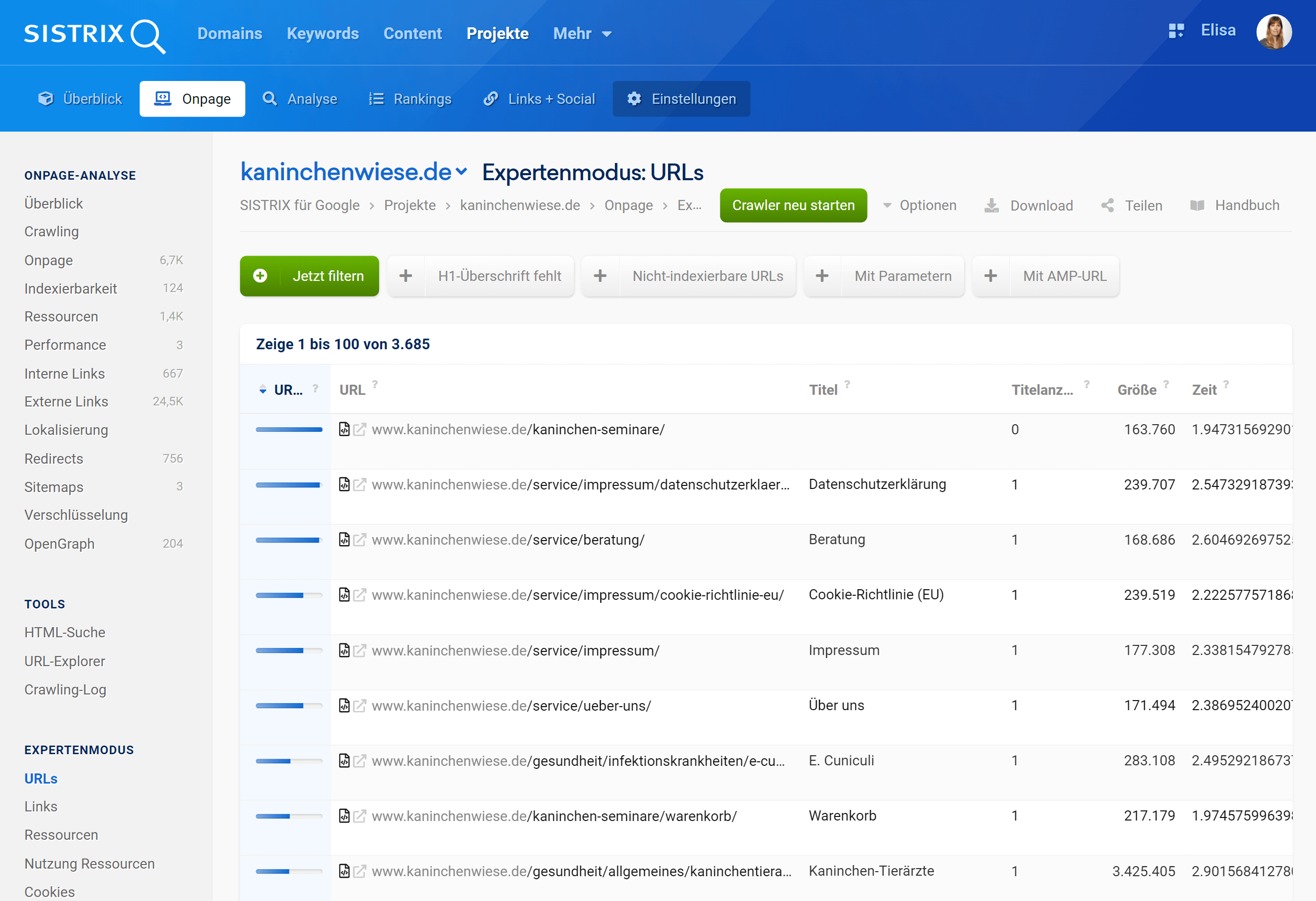Open the Optionen dropdown
The width and height of the screenshot is (1316, 901).
(x=920, y=206)
